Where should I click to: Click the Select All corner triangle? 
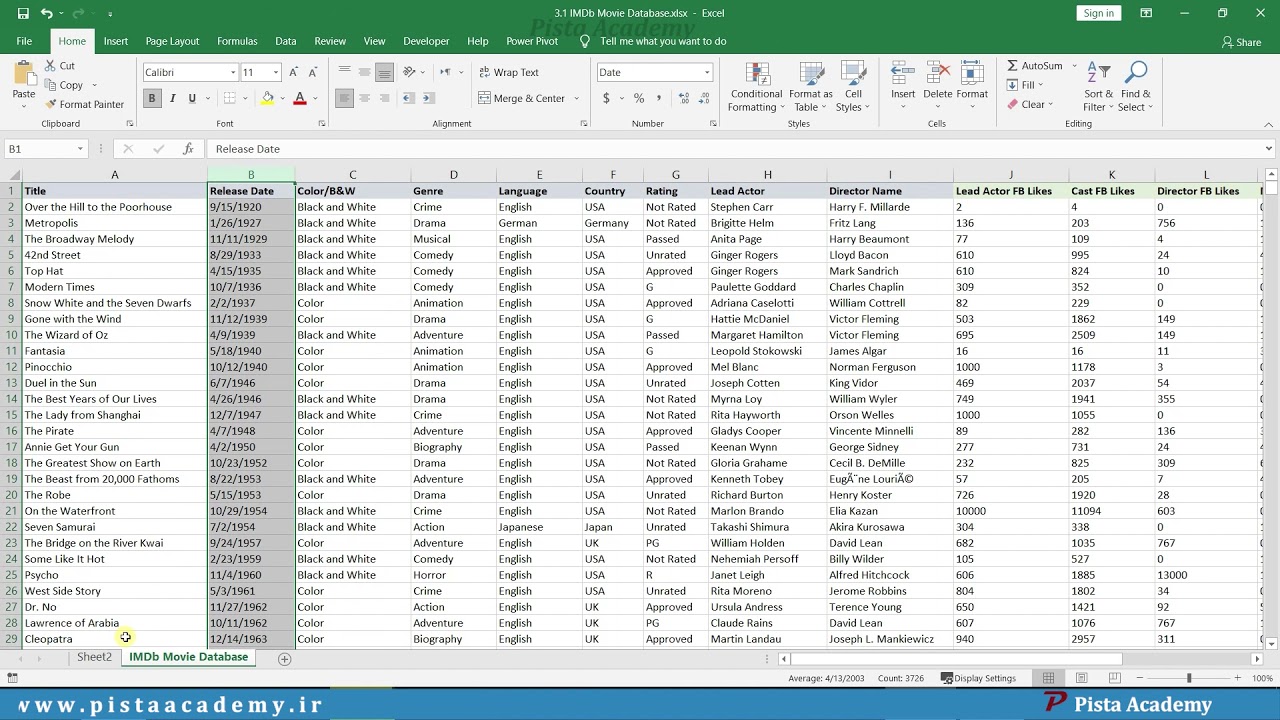(12, 175)
